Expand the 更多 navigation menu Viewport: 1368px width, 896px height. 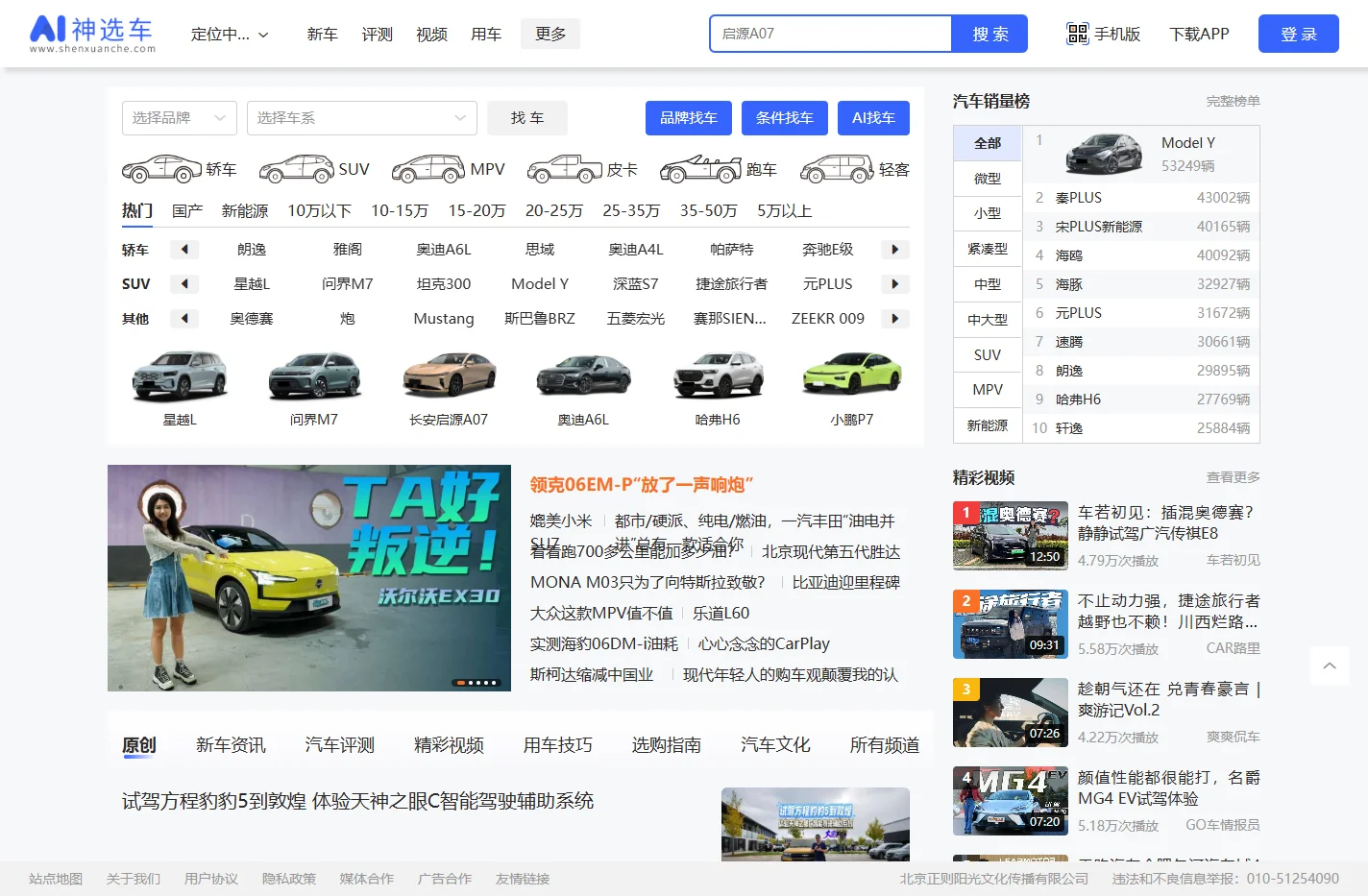[x=550, y=34]
